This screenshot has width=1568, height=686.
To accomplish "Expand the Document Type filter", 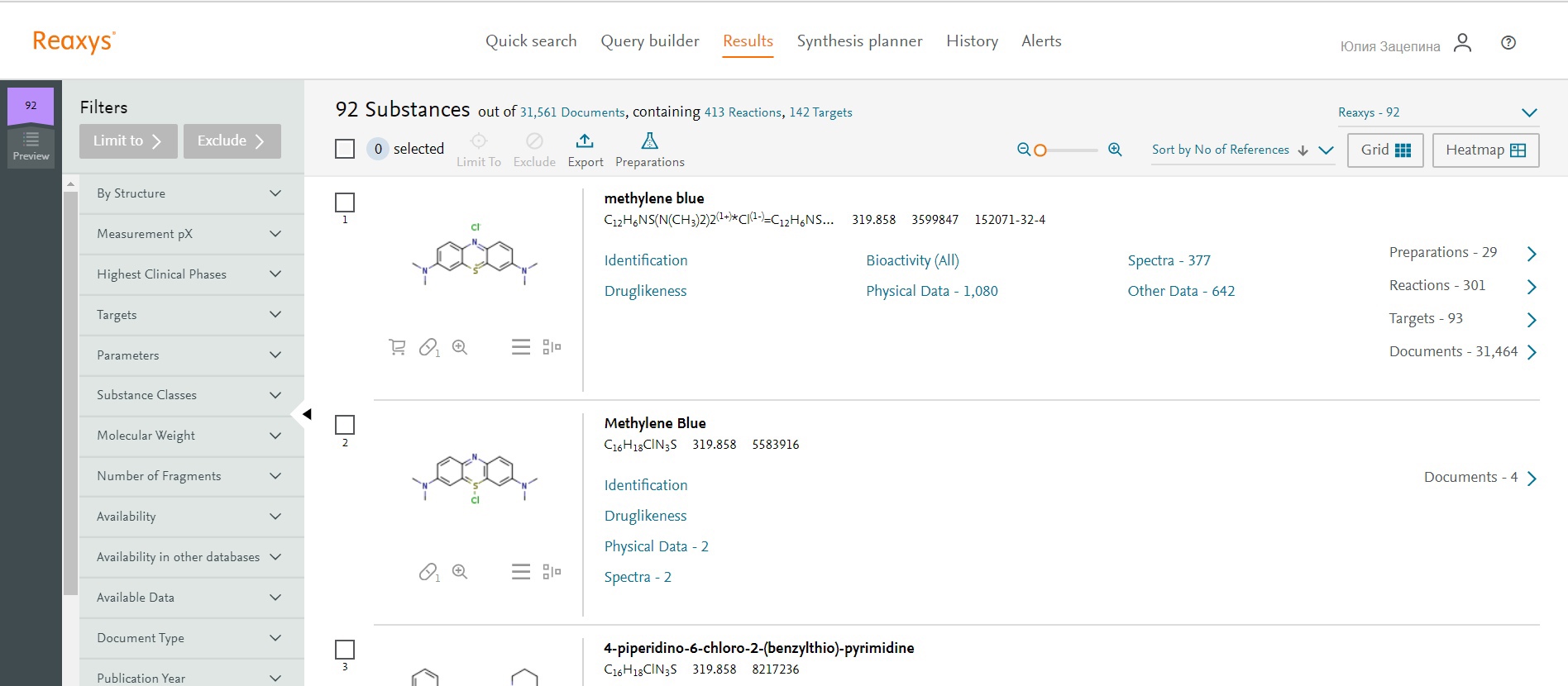I will 192,638.
